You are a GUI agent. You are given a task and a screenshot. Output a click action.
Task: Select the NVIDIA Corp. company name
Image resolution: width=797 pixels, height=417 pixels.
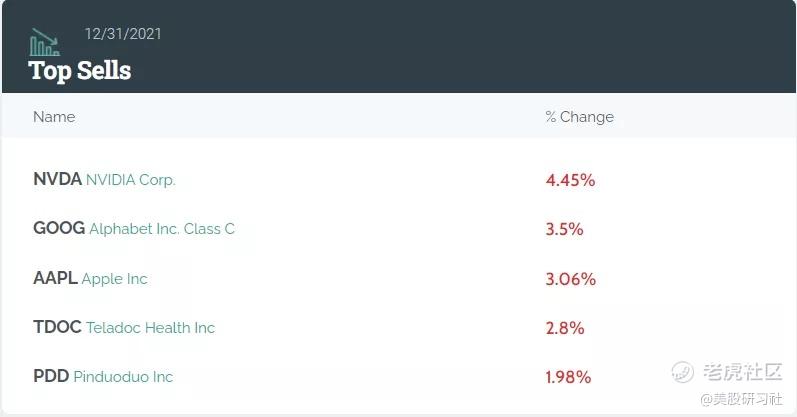pos(131,180)
